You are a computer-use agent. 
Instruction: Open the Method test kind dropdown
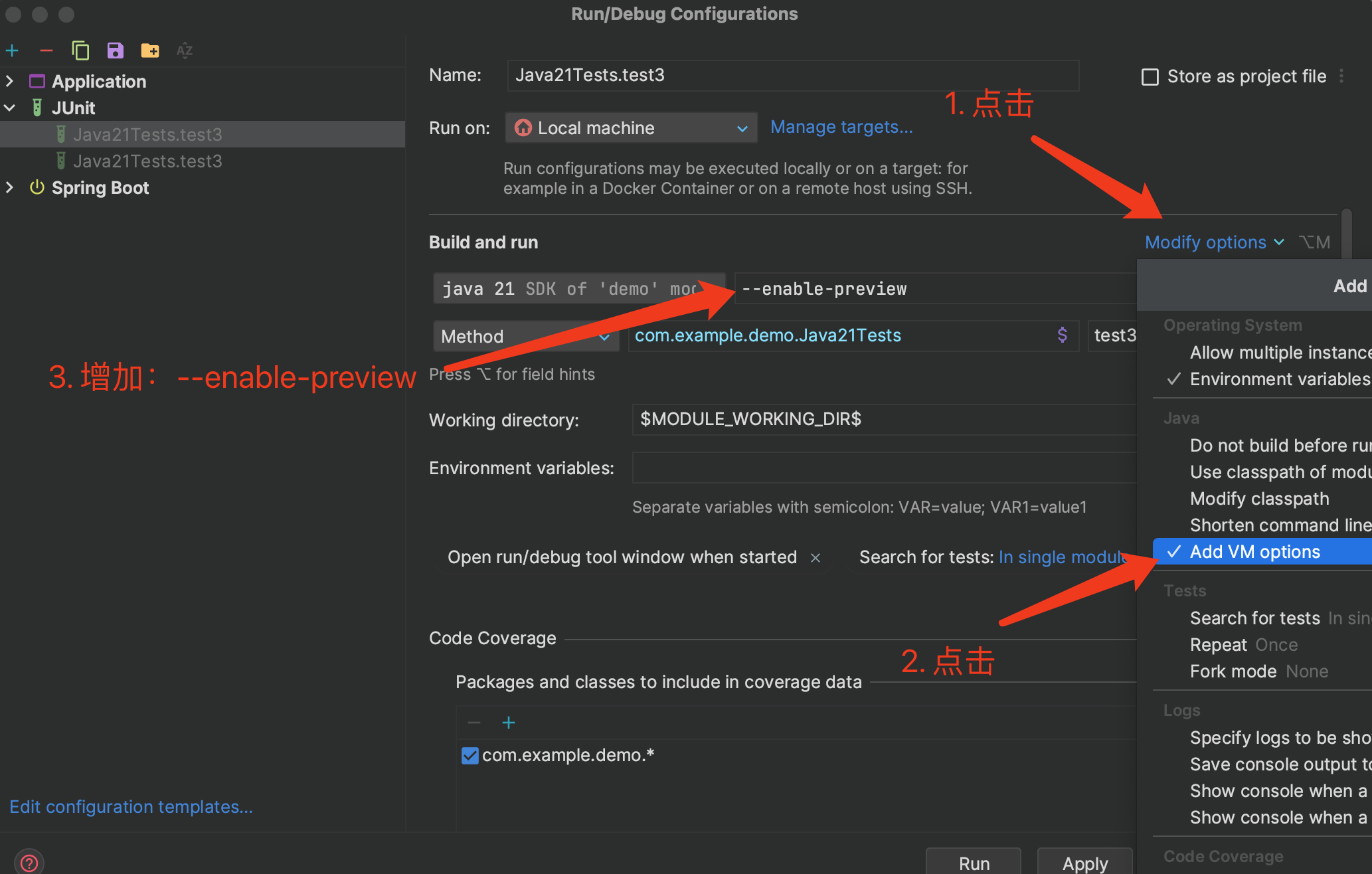[x=525, y=336]
